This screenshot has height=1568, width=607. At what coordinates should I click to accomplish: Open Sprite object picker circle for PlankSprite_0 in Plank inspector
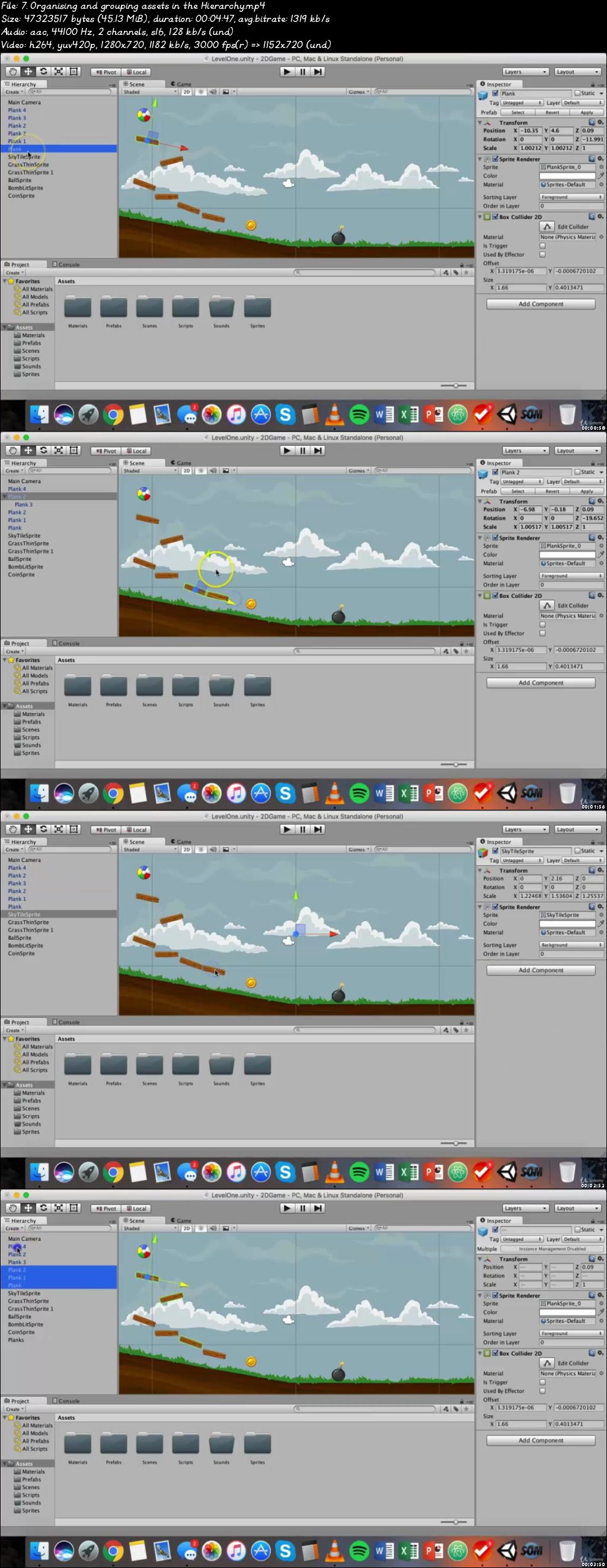tap(601, 167)
